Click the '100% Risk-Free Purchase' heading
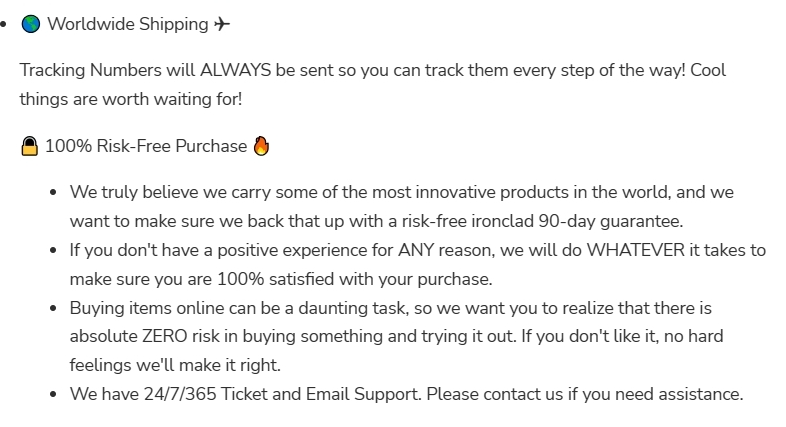786x427 pixels. click(x=146, y=147)
